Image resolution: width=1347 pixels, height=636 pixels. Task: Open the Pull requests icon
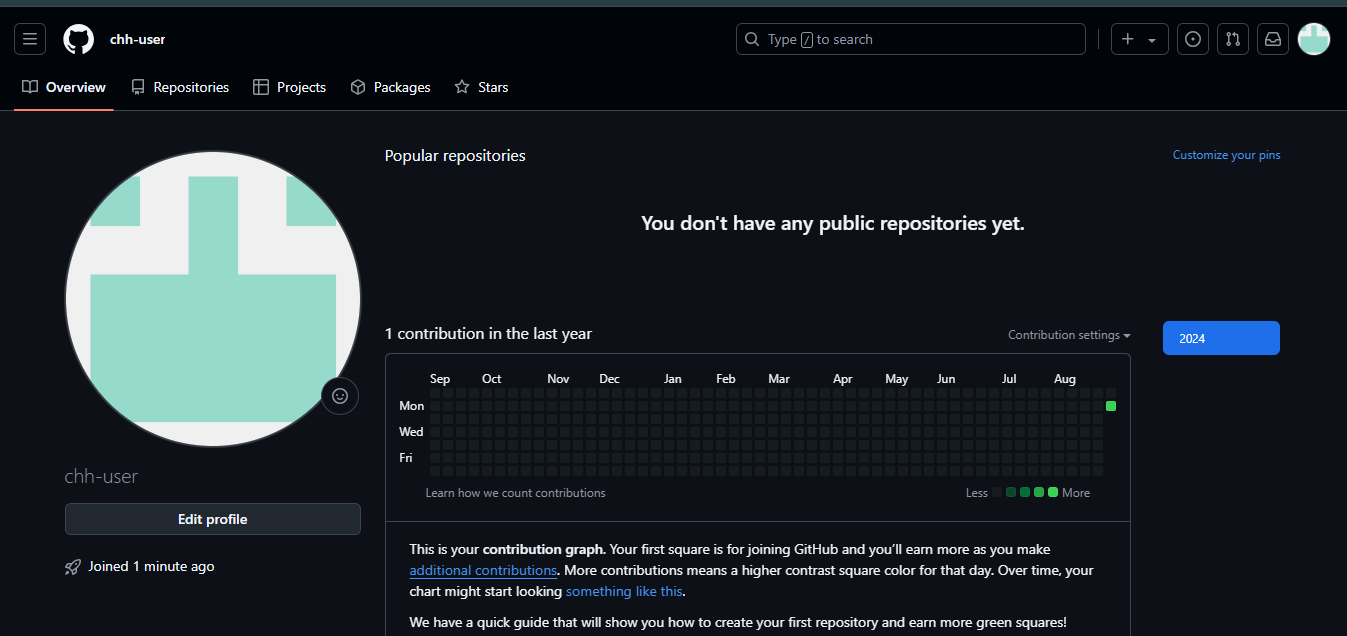(1232, 39)
